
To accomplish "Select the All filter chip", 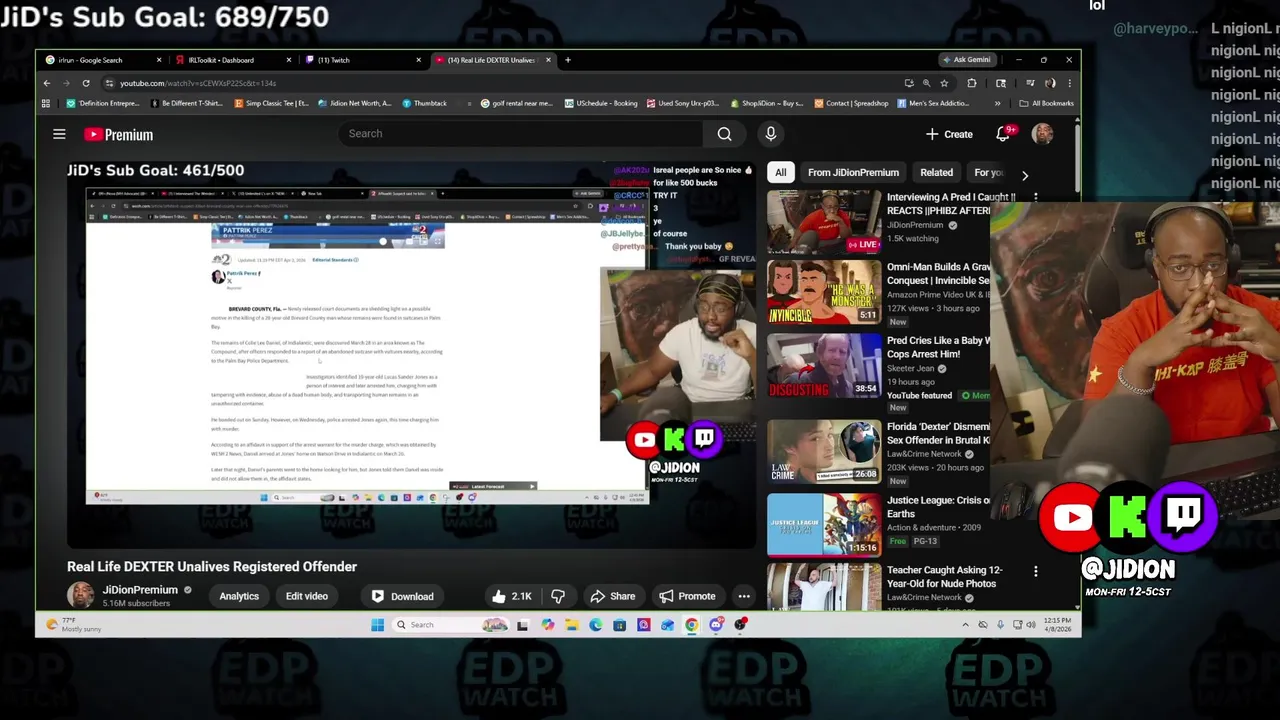I will click(780, 172).
